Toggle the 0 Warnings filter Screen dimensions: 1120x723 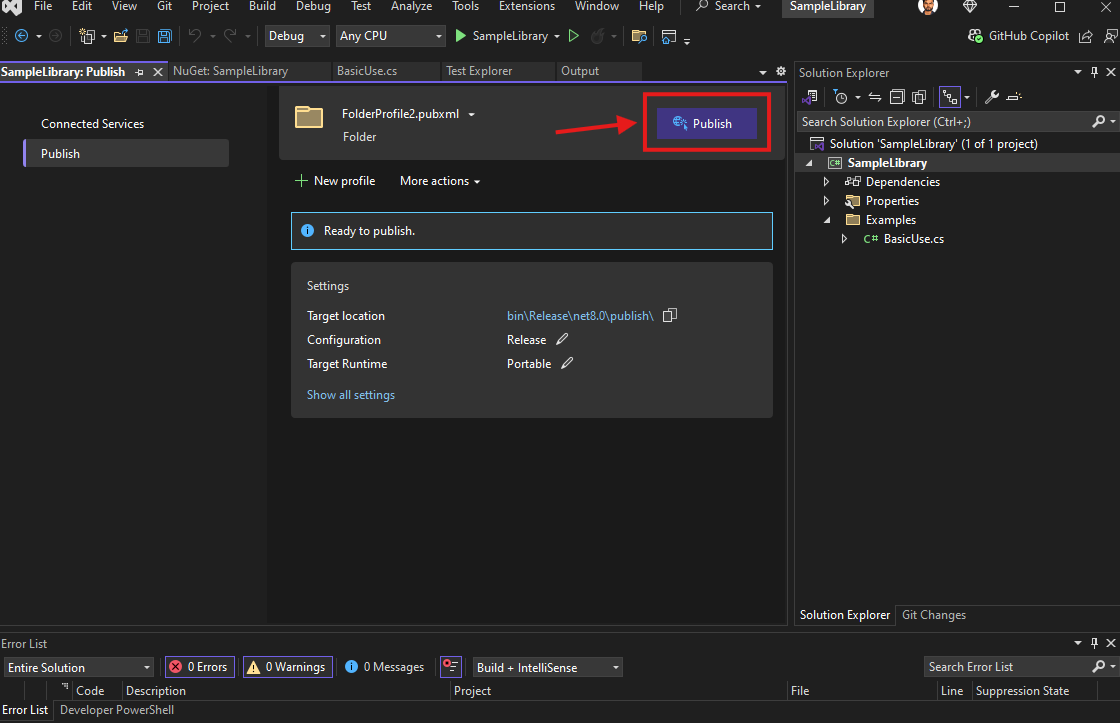click(x=287, y=667)
